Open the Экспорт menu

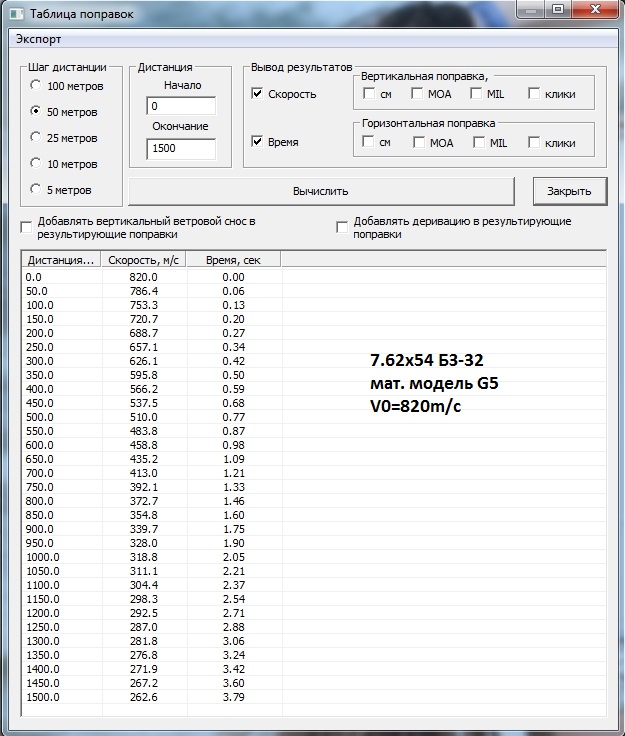[38, 39]
